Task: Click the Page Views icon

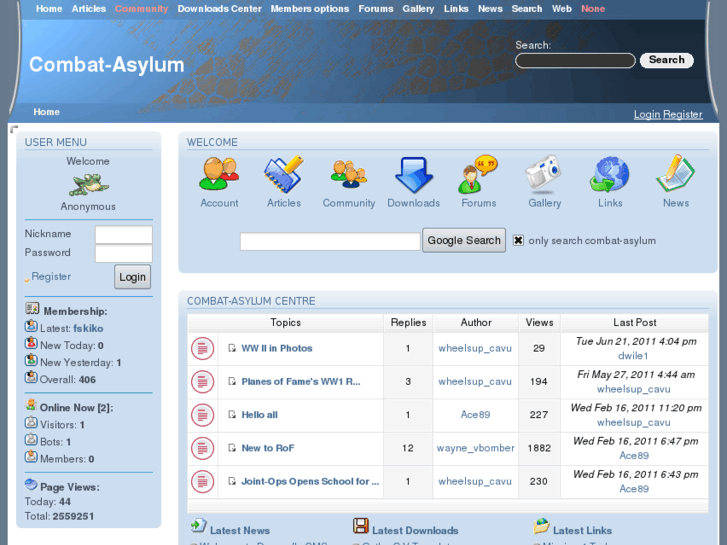Action: click(31, 485)
